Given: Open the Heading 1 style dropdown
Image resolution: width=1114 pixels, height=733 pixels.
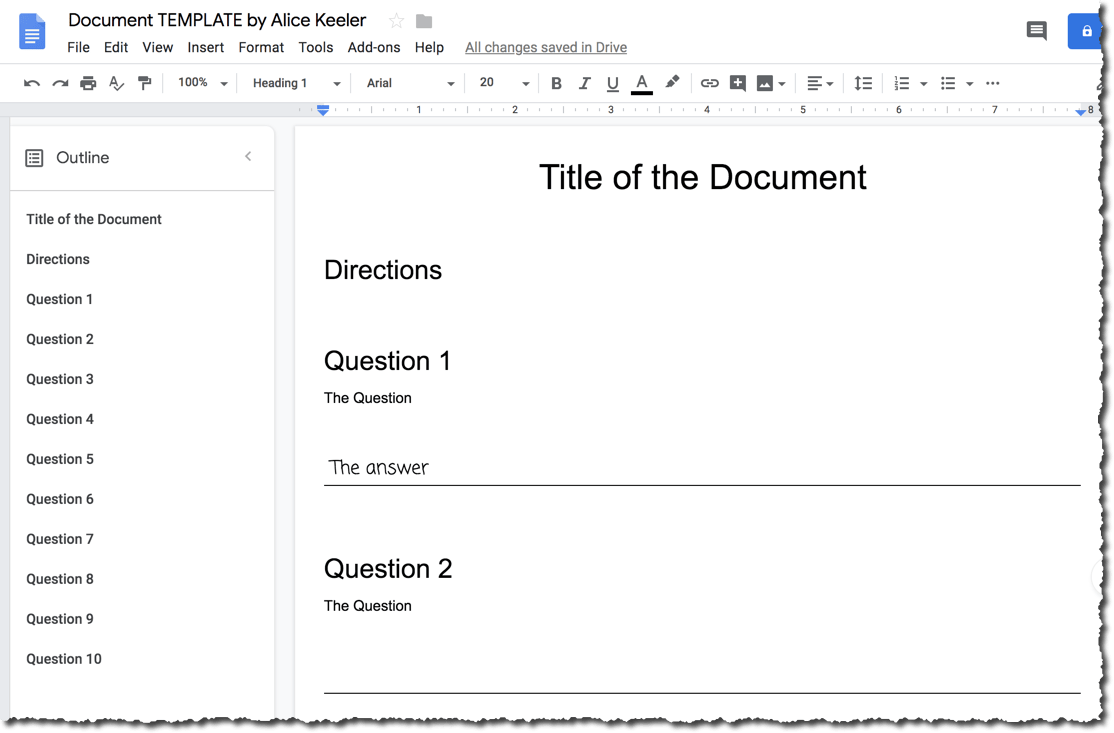Looking at the screenshot, I should pos(296,83).
